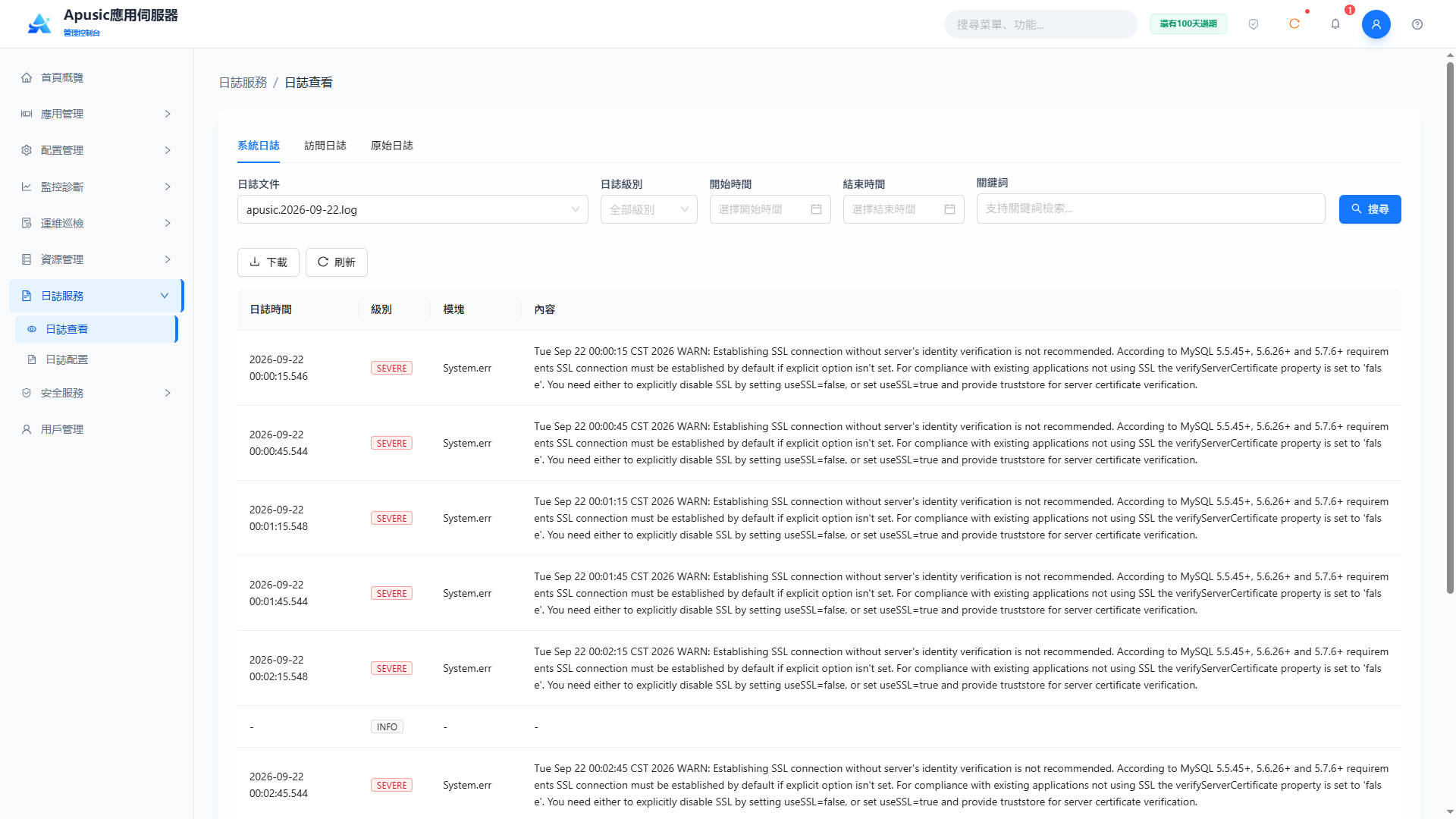Click the Apusic logo icon
The image size is (1456, 819).
click(39, 24)
